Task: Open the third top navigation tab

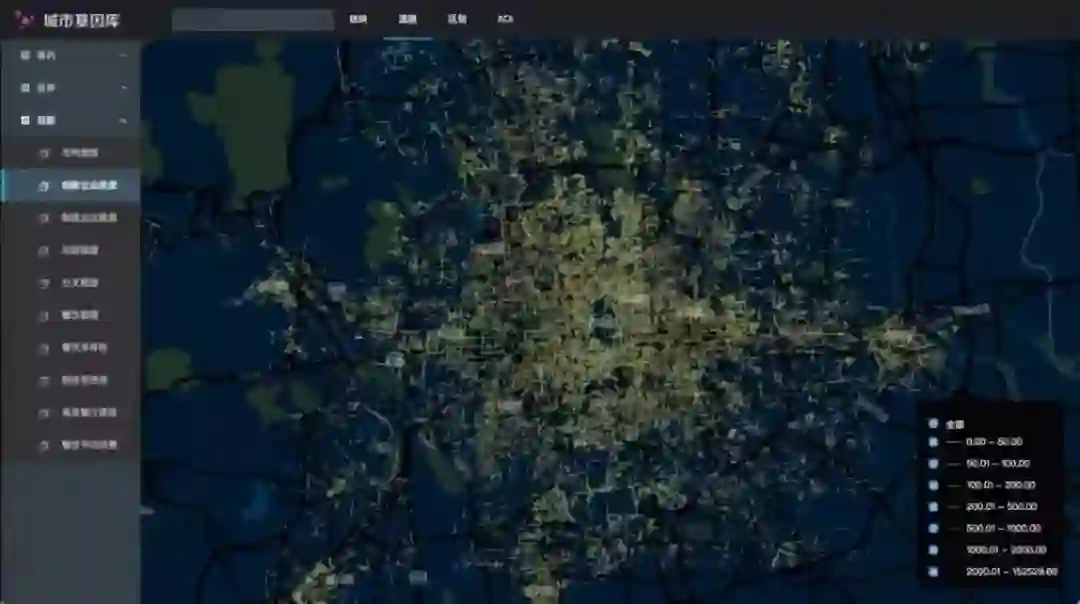Action: (457, 19)
